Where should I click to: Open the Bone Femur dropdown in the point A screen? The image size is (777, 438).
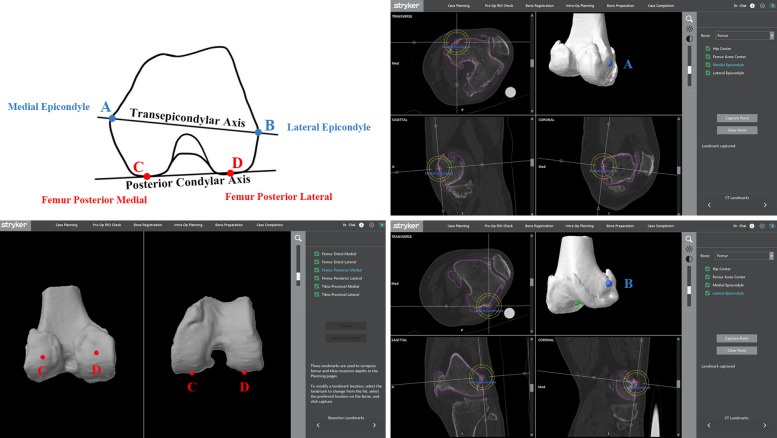point(744,35)
